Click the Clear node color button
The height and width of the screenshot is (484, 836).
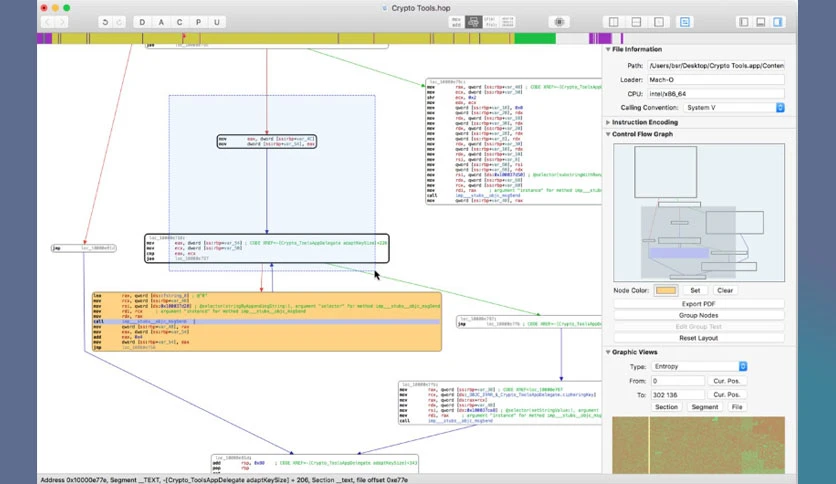coord(725,291)
